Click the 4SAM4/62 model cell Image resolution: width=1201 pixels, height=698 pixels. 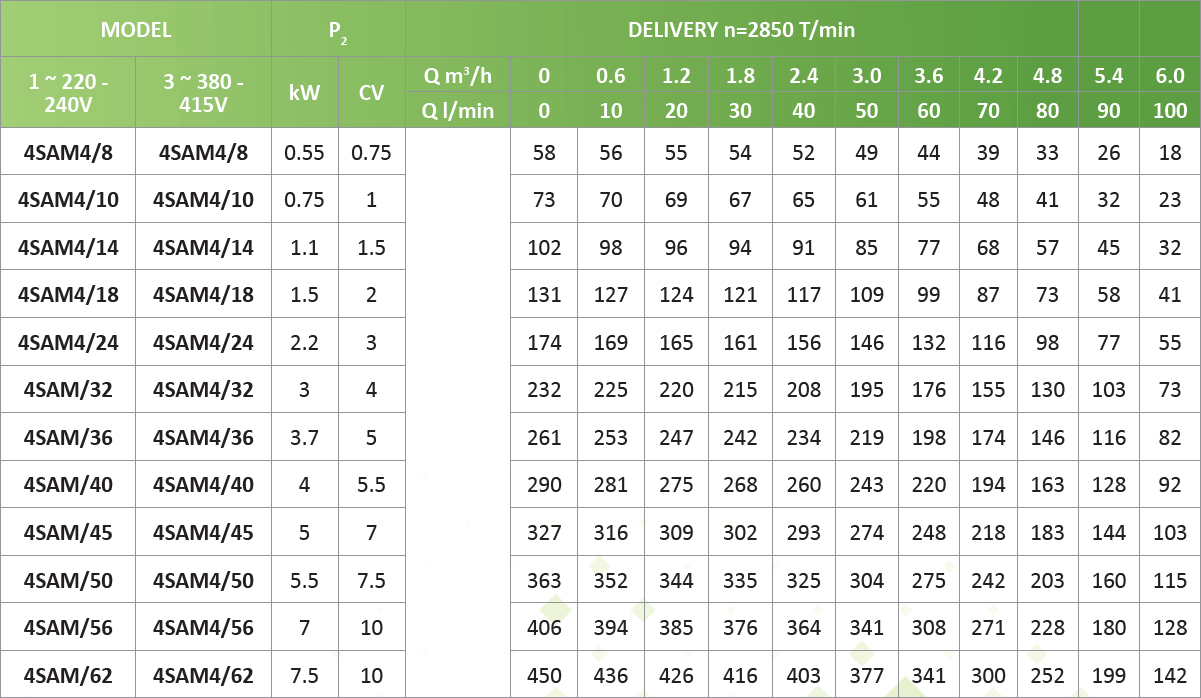tap(203, 675)
